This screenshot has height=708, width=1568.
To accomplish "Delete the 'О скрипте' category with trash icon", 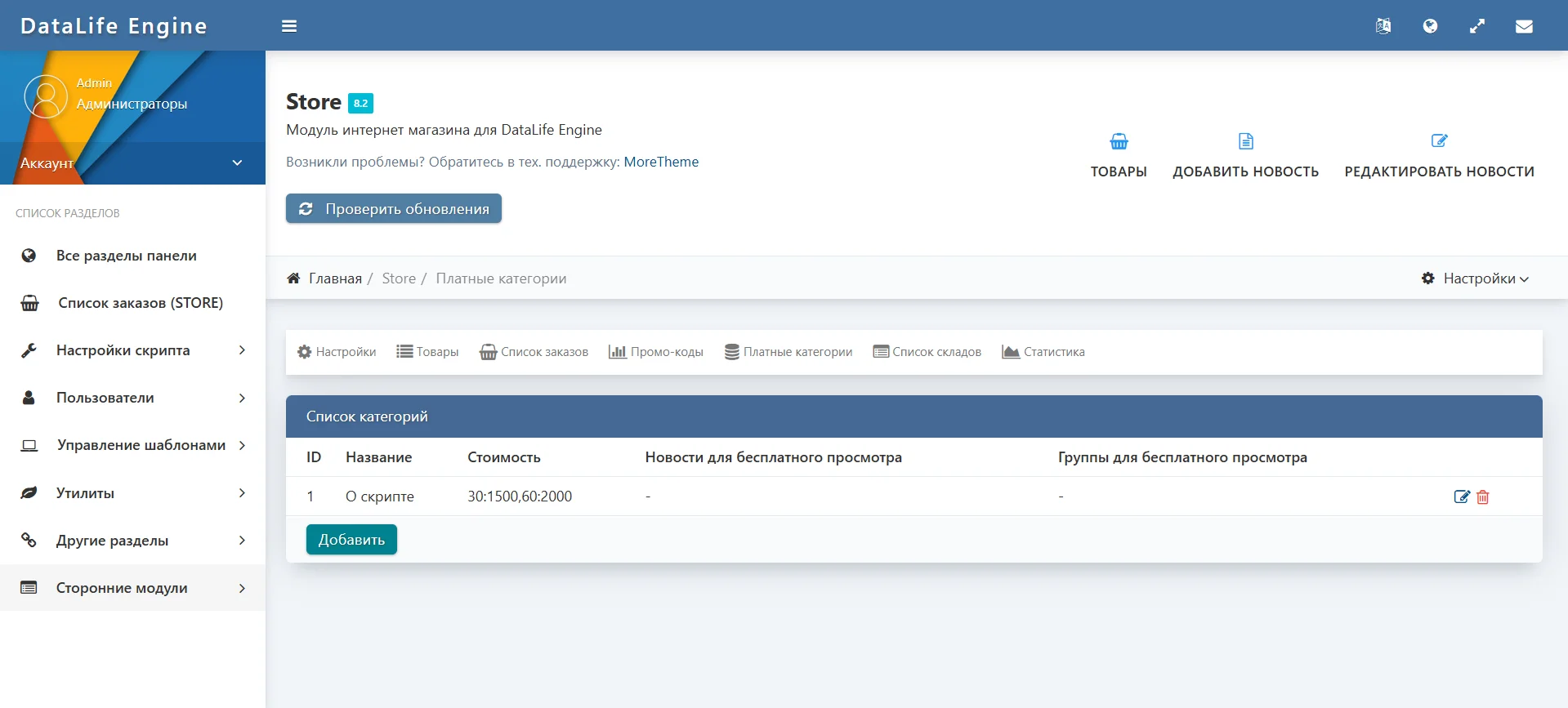I will 1483,496.
